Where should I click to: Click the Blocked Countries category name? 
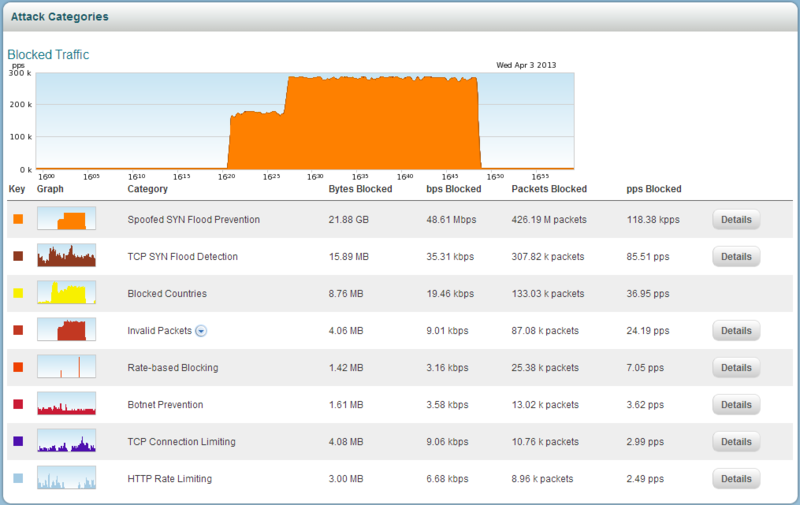[x=167, y=294]
